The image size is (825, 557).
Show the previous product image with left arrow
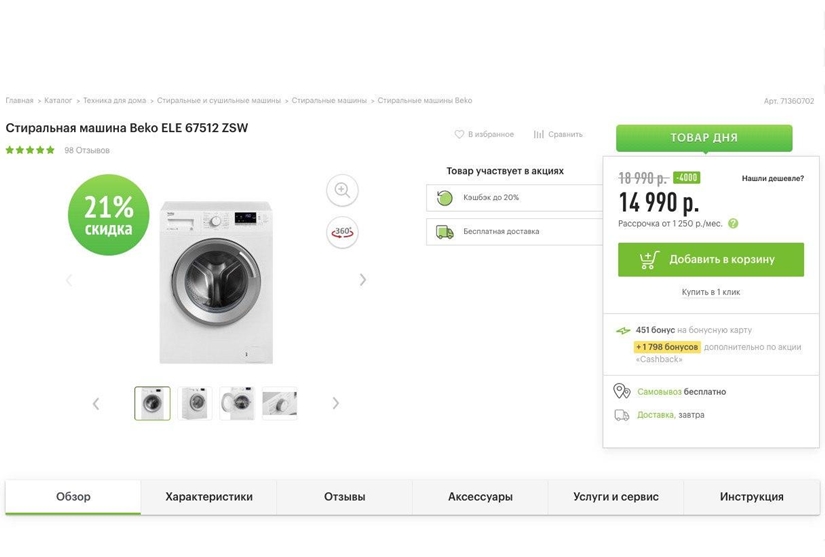click(x=69, y=280)
